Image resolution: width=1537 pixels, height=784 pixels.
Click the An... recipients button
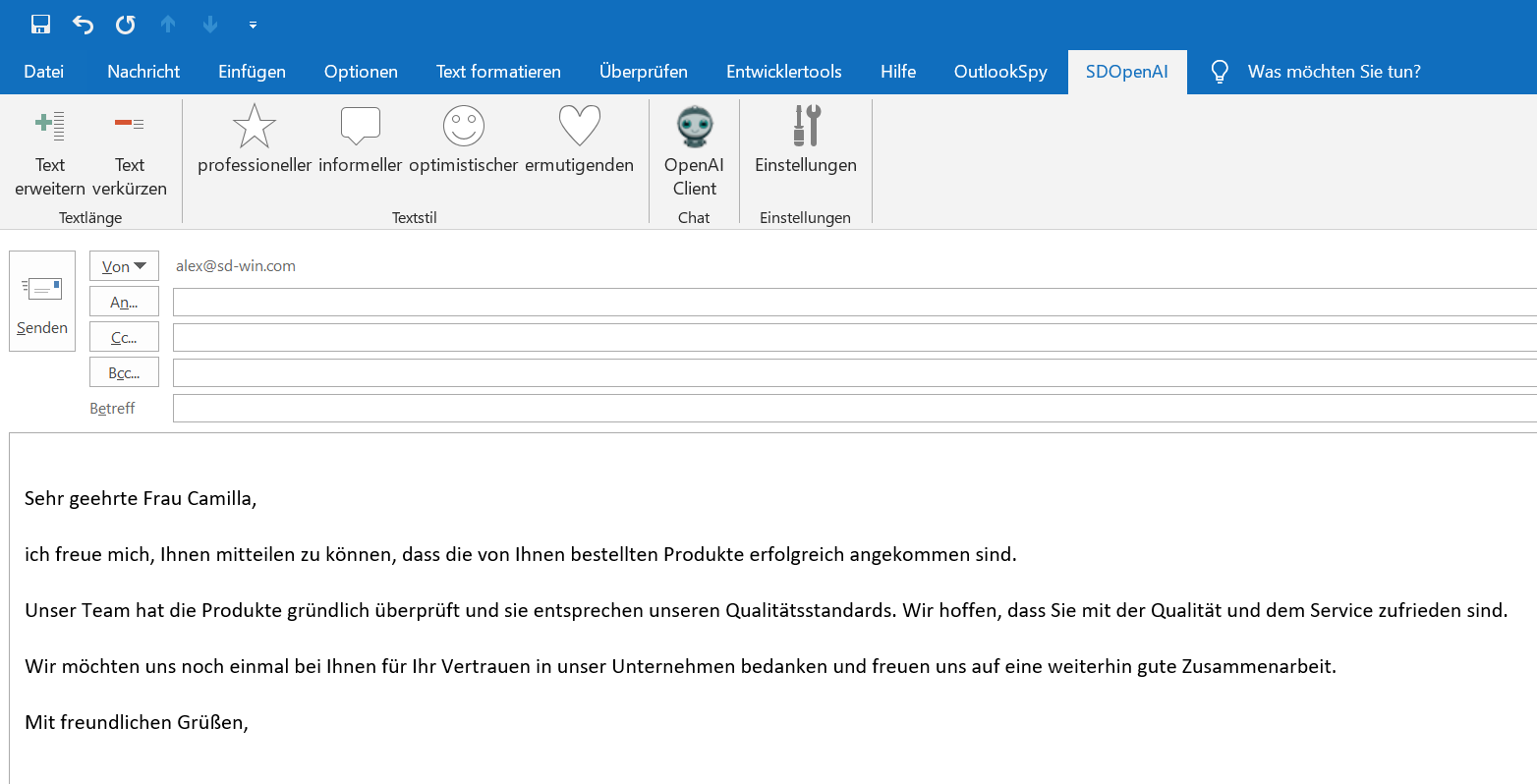(x=124, y=302)
